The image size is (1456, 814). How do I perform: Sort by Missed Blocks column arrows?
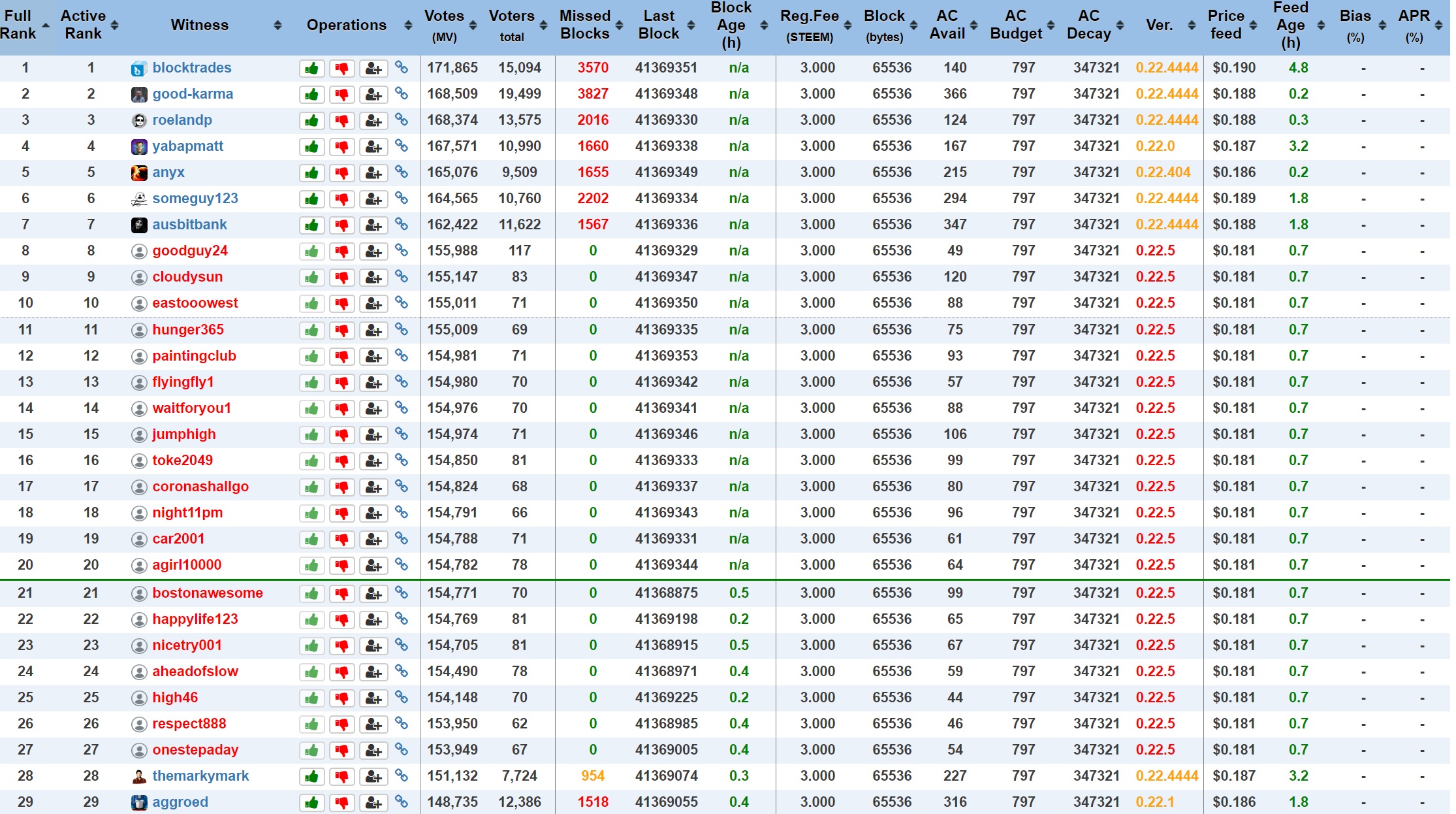pyautogui.click(x=620, y=25)
